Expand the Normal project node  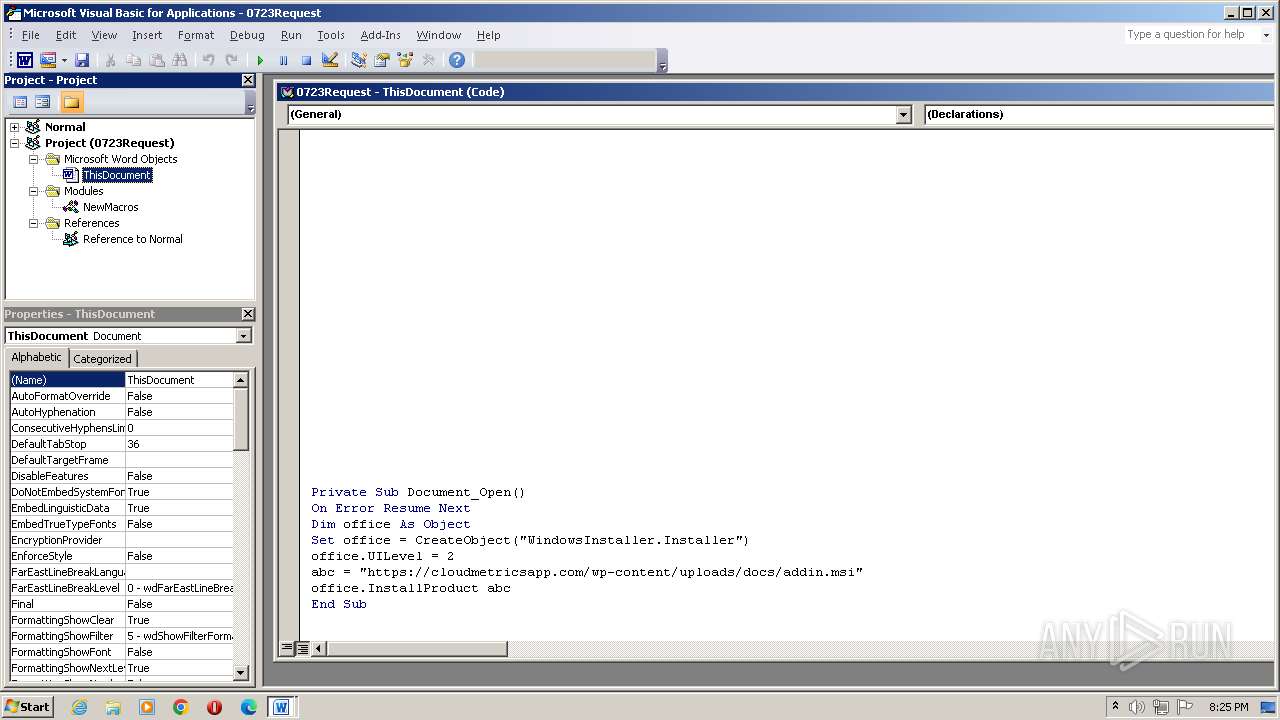(14, 127)
